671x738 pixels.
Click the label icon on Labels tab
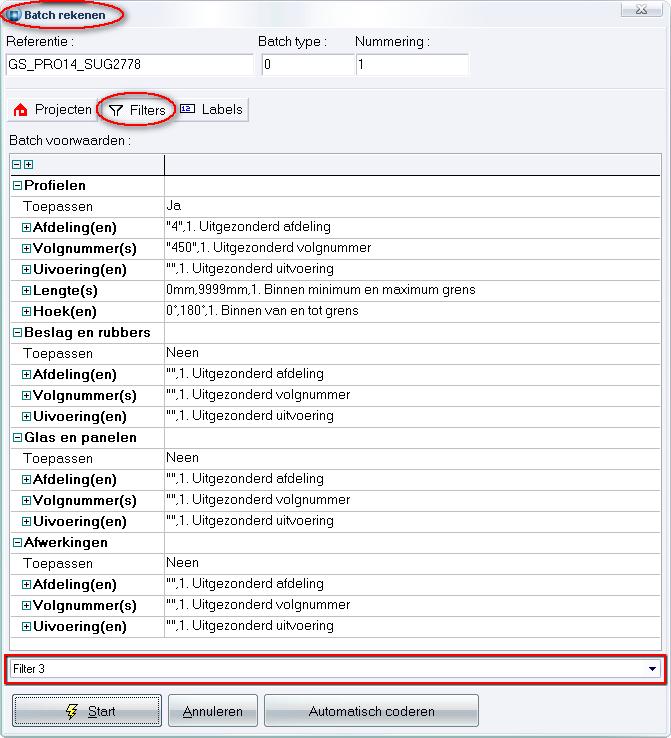pyautogui.click(x=187, y=109)
